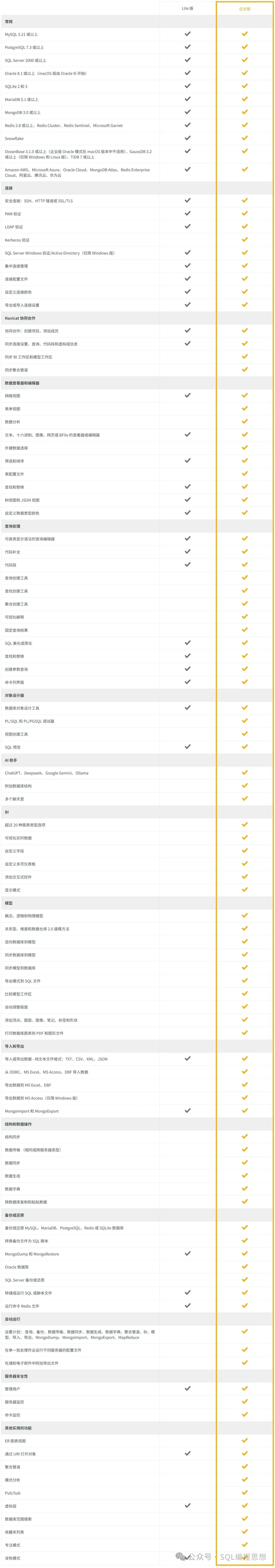Click Lite checkmark for SQLite 2 和 3

pyautogui.click(x=187, y=86)
